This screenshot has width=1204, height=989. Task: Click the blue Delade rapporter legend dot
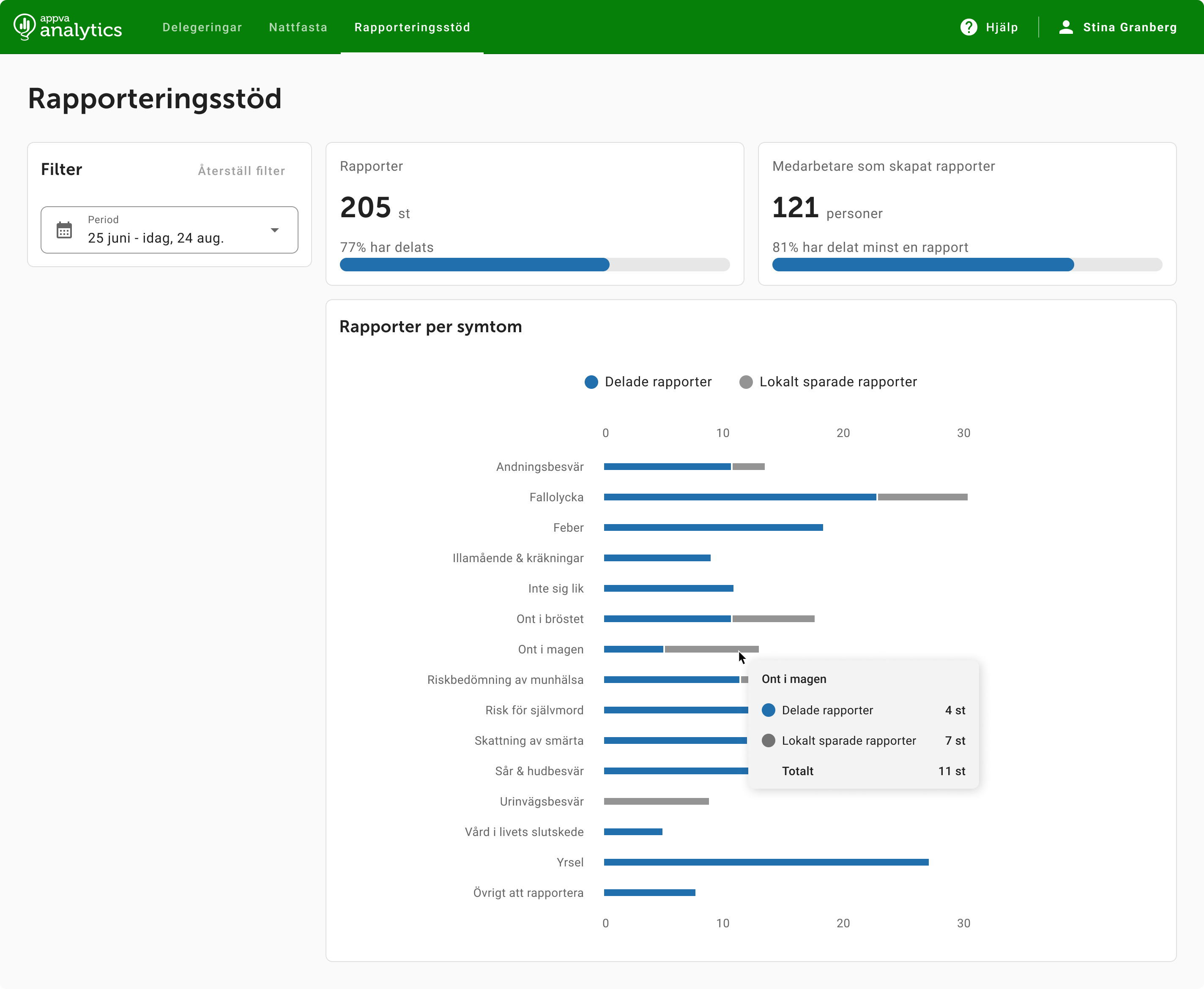[x=591, y=382]
